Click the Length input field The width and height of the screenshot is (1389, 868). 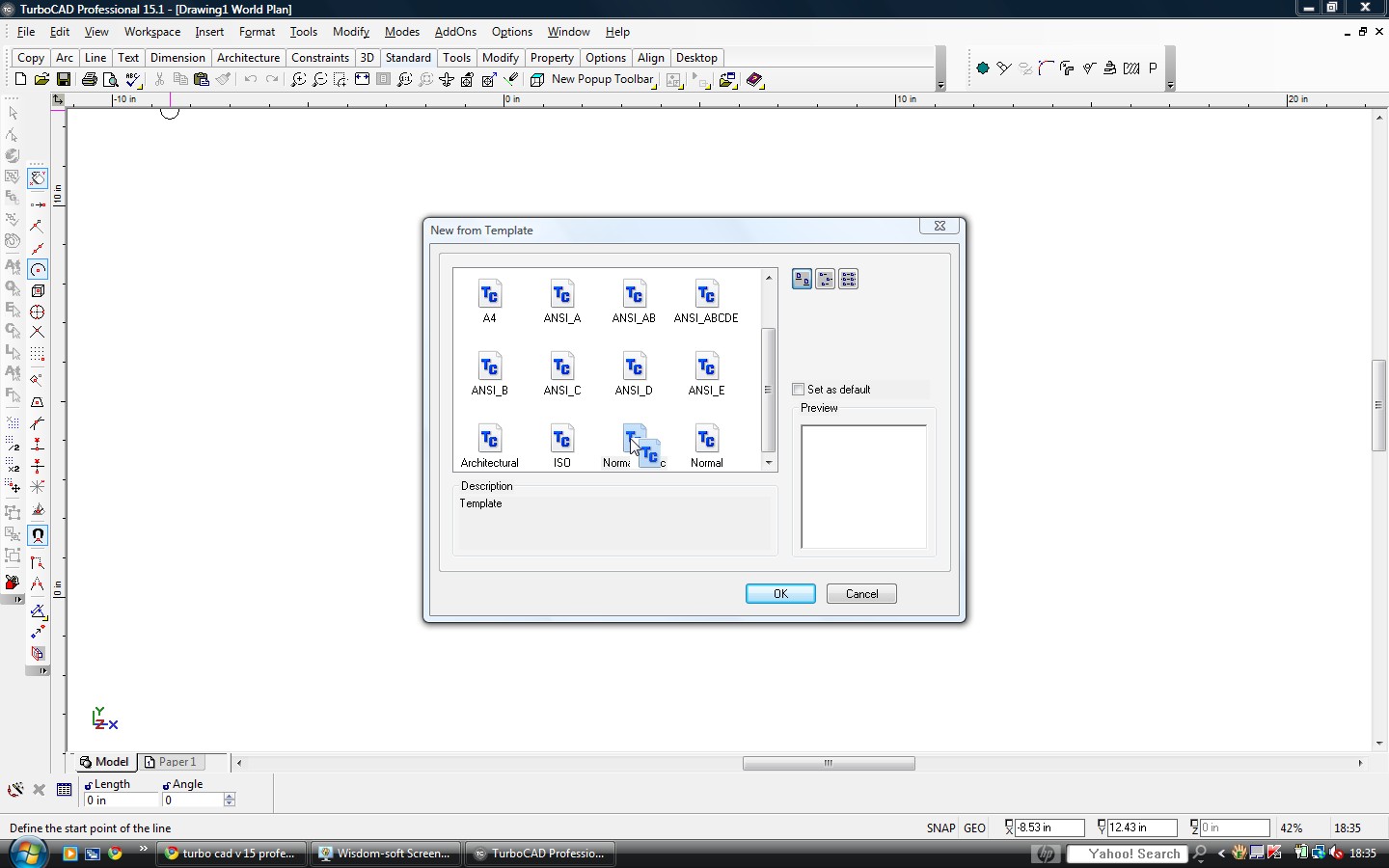coord(121,800)
